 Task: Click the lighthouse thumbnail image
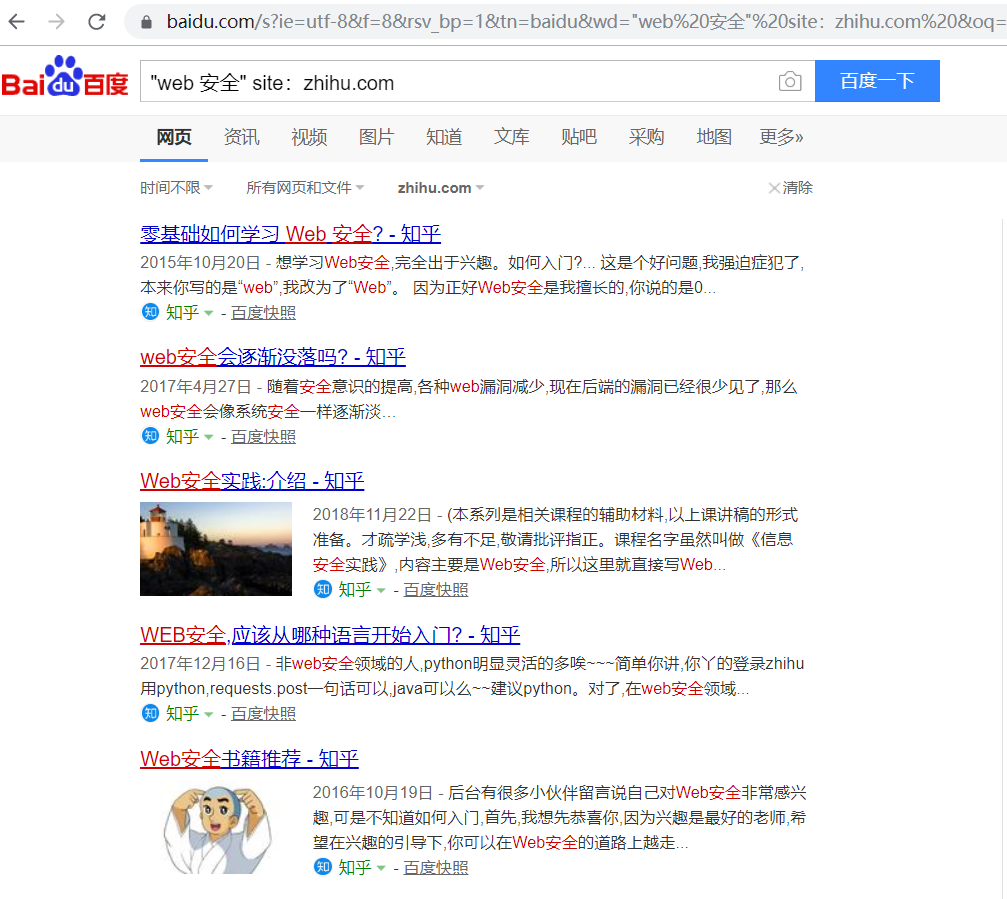(216, 549)
